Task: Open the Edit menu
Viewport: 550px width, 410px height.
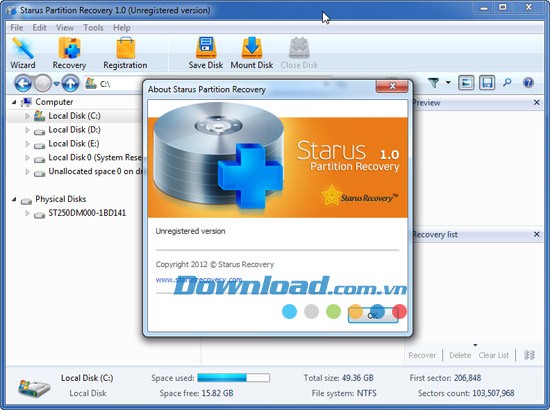Action: click(39, 28)
